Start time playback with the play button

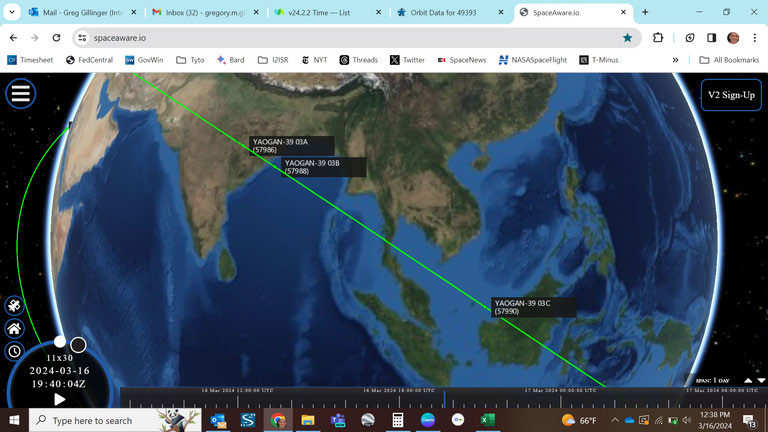[x=59, y=399]
